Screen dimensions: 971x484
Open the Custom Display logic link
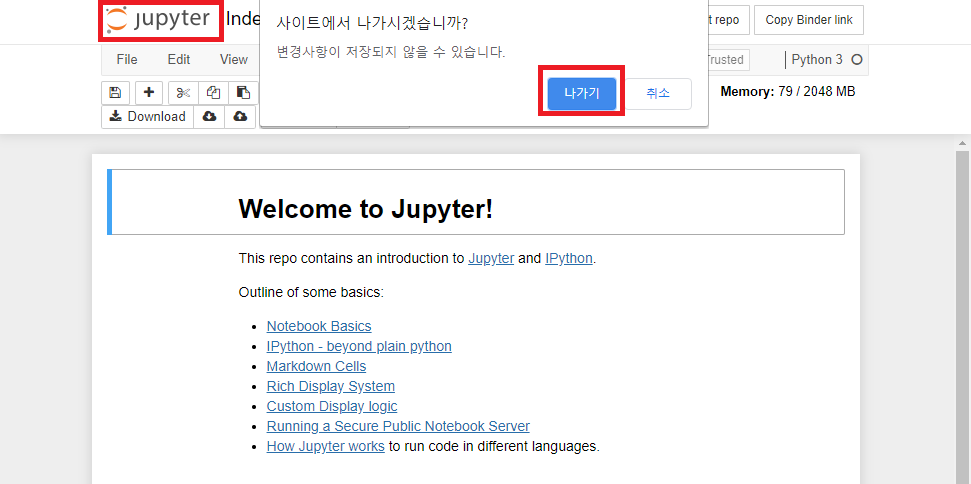[x=332, y=406]
